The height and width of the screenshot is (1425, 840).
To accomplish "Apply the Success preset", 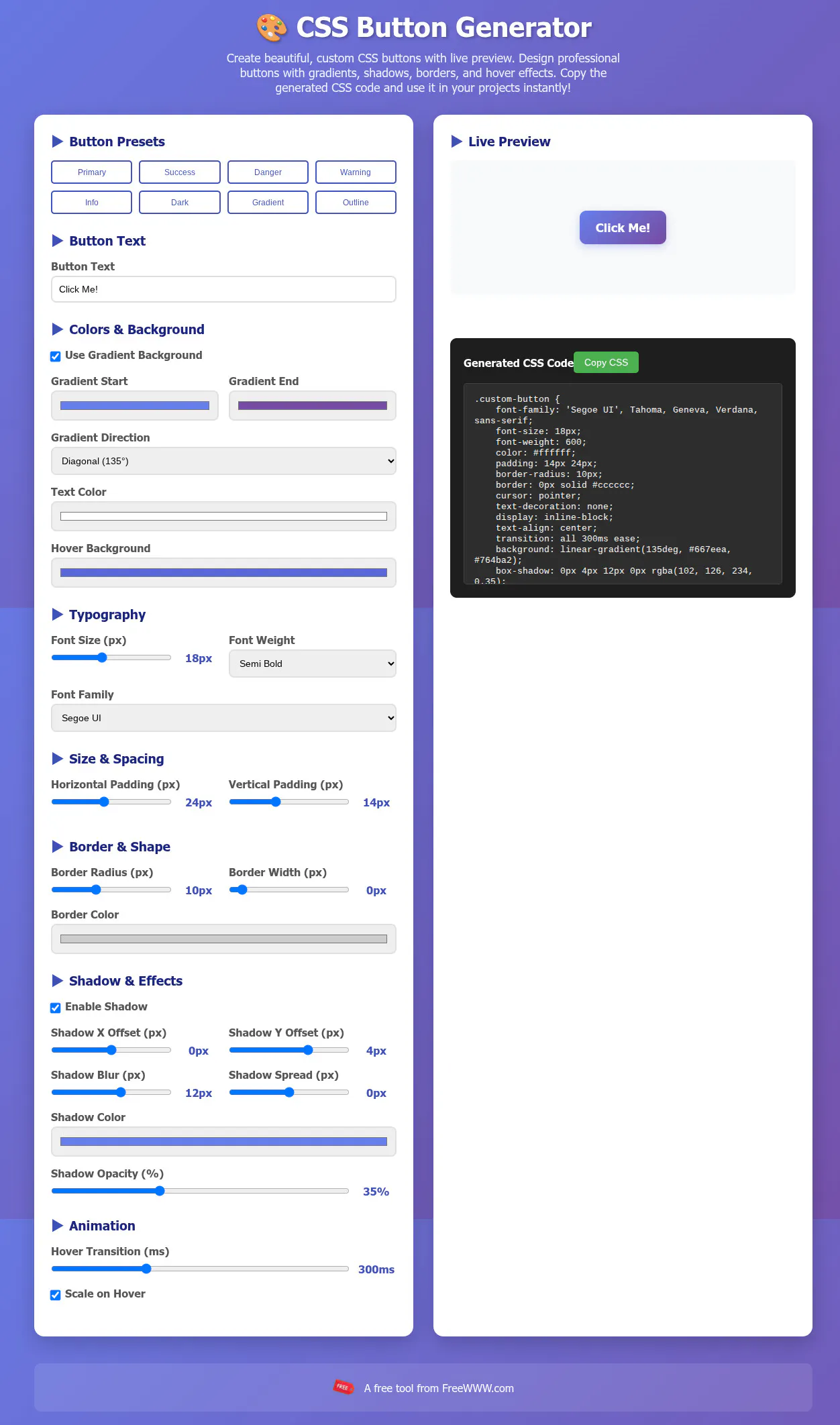I will [180, 172].
